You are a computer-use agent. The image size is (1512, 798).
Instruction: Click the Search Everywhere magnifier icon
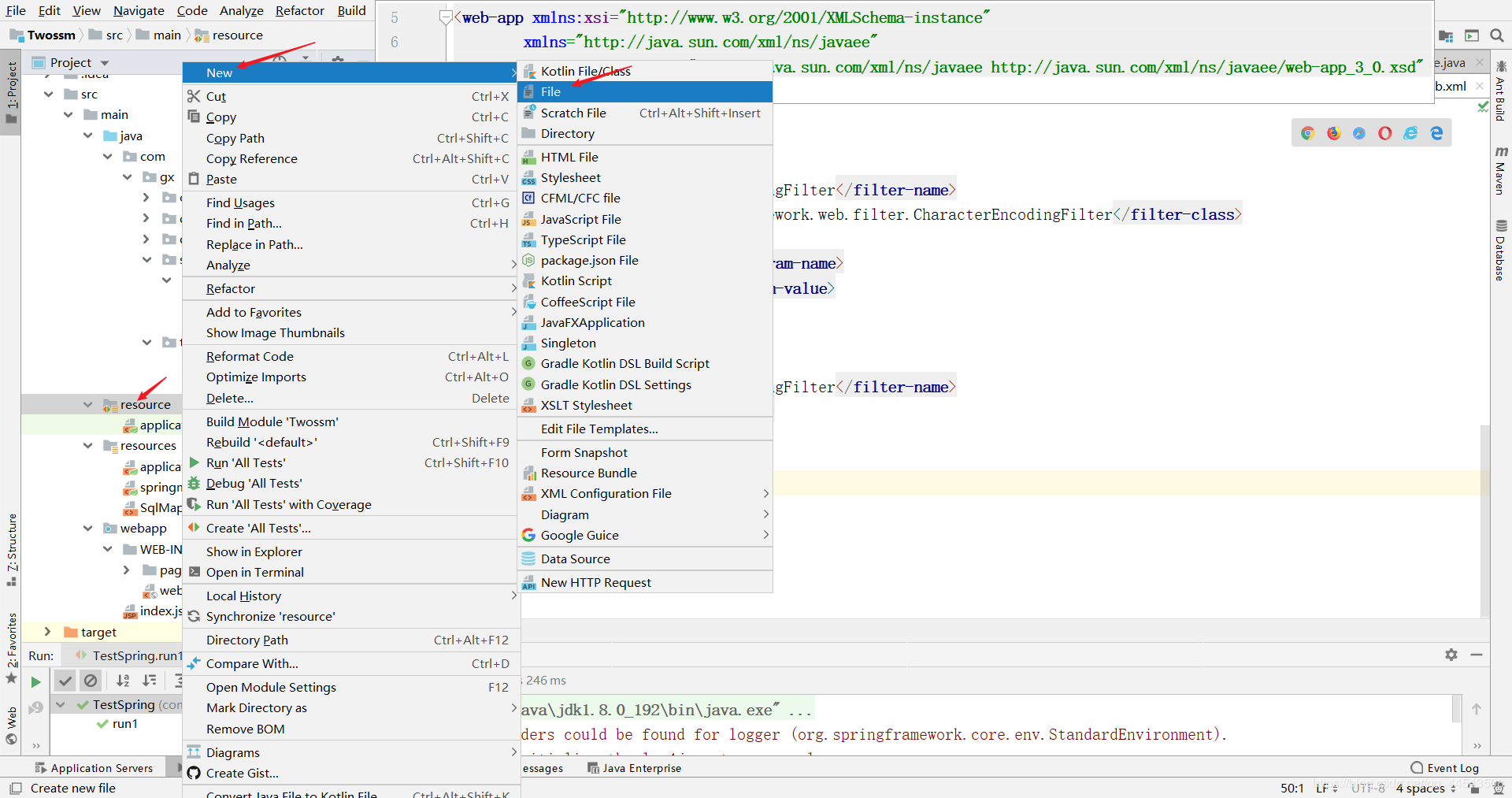(x=1497, y=35)
